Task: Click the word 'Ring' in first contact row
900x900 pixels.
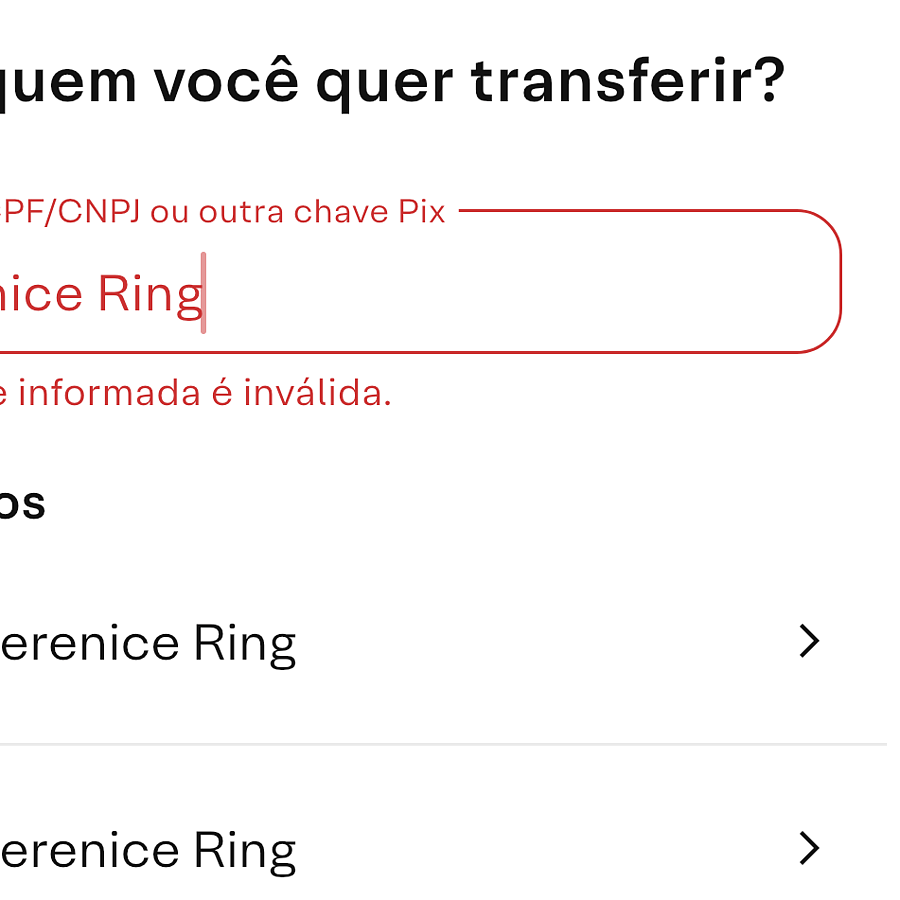Action: pyautogui.click(x=245, y=646)
